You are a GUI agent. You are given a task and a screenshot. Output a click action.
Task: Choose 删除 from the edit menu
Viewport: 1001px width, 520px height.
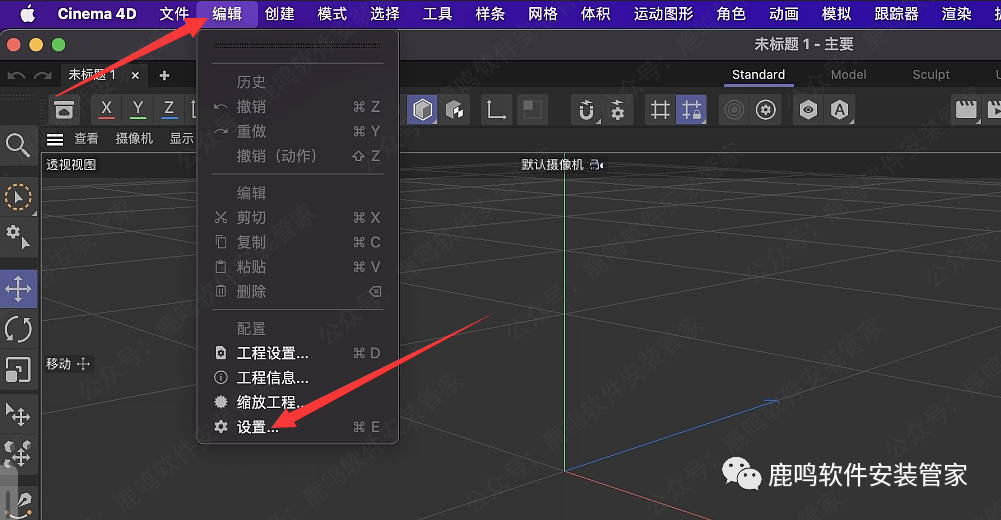[297, 292]
